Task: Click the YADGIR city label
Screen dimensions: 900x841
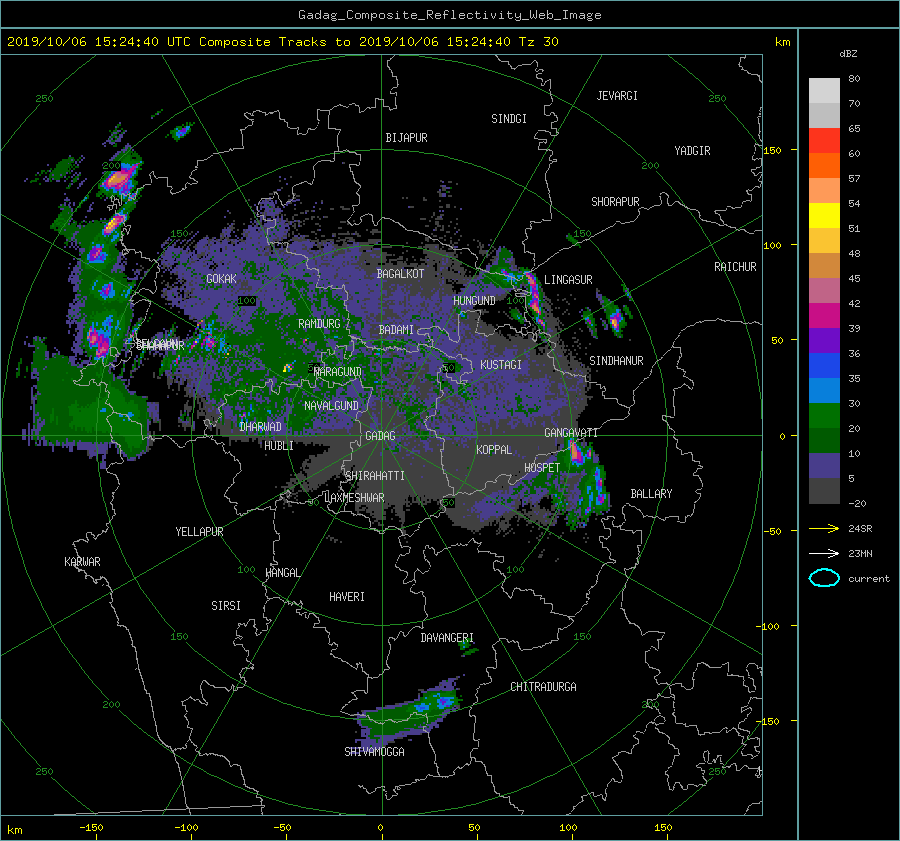Action: click(692, 150)
